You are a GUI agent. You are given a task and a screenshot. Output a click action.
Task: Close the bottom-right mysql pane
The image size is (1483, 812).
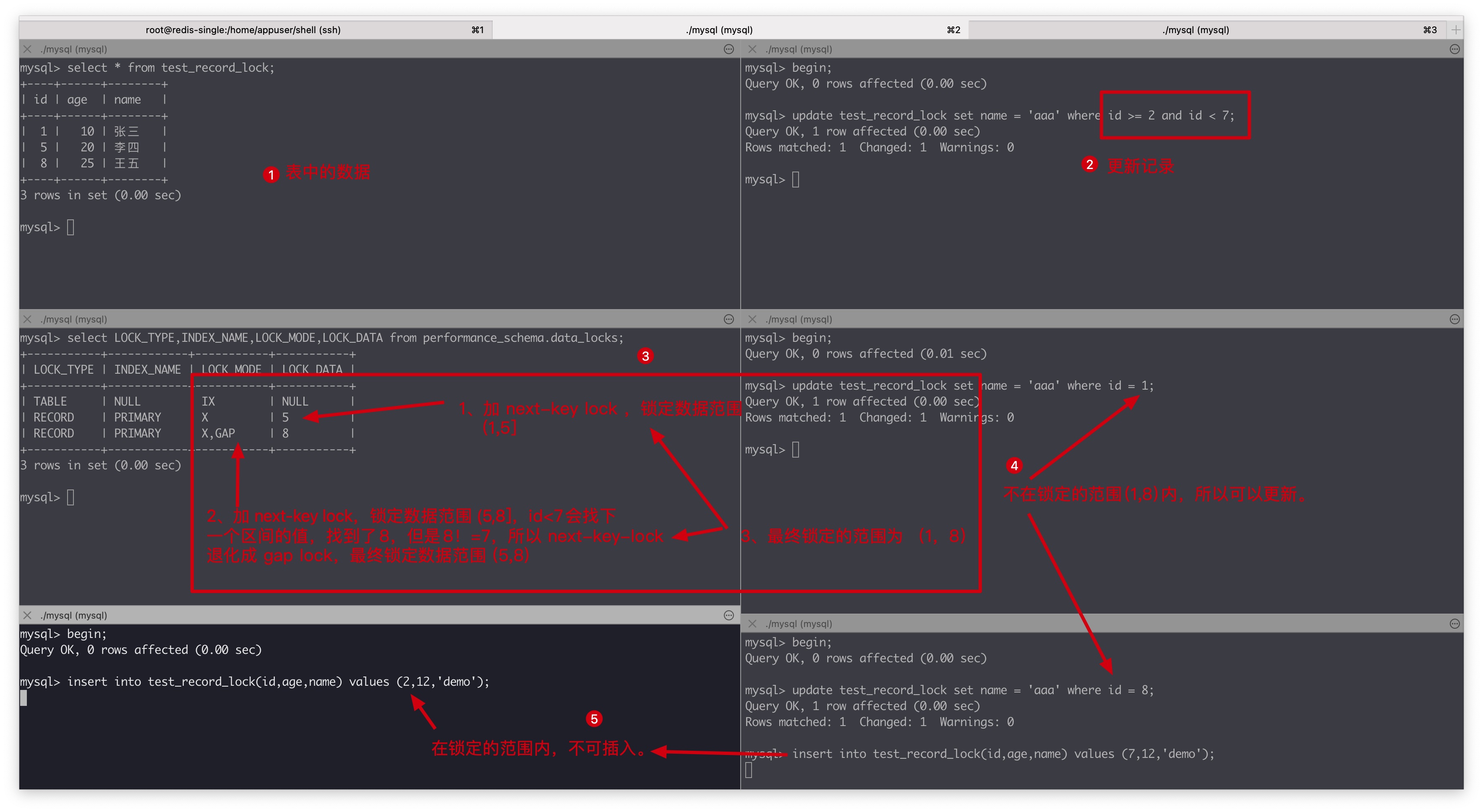tap(752, 624)
